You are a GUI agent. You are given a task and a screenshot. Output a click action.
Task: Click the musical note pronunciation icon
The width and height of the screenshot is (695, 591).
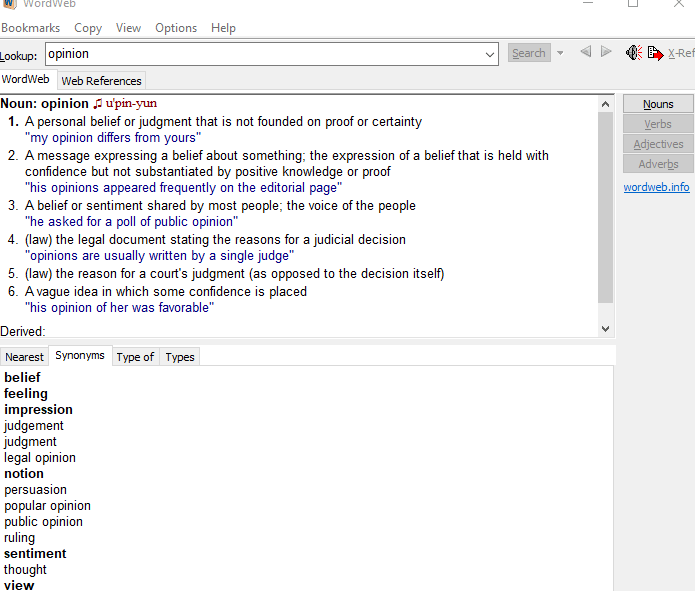click(x=98, y=104)
